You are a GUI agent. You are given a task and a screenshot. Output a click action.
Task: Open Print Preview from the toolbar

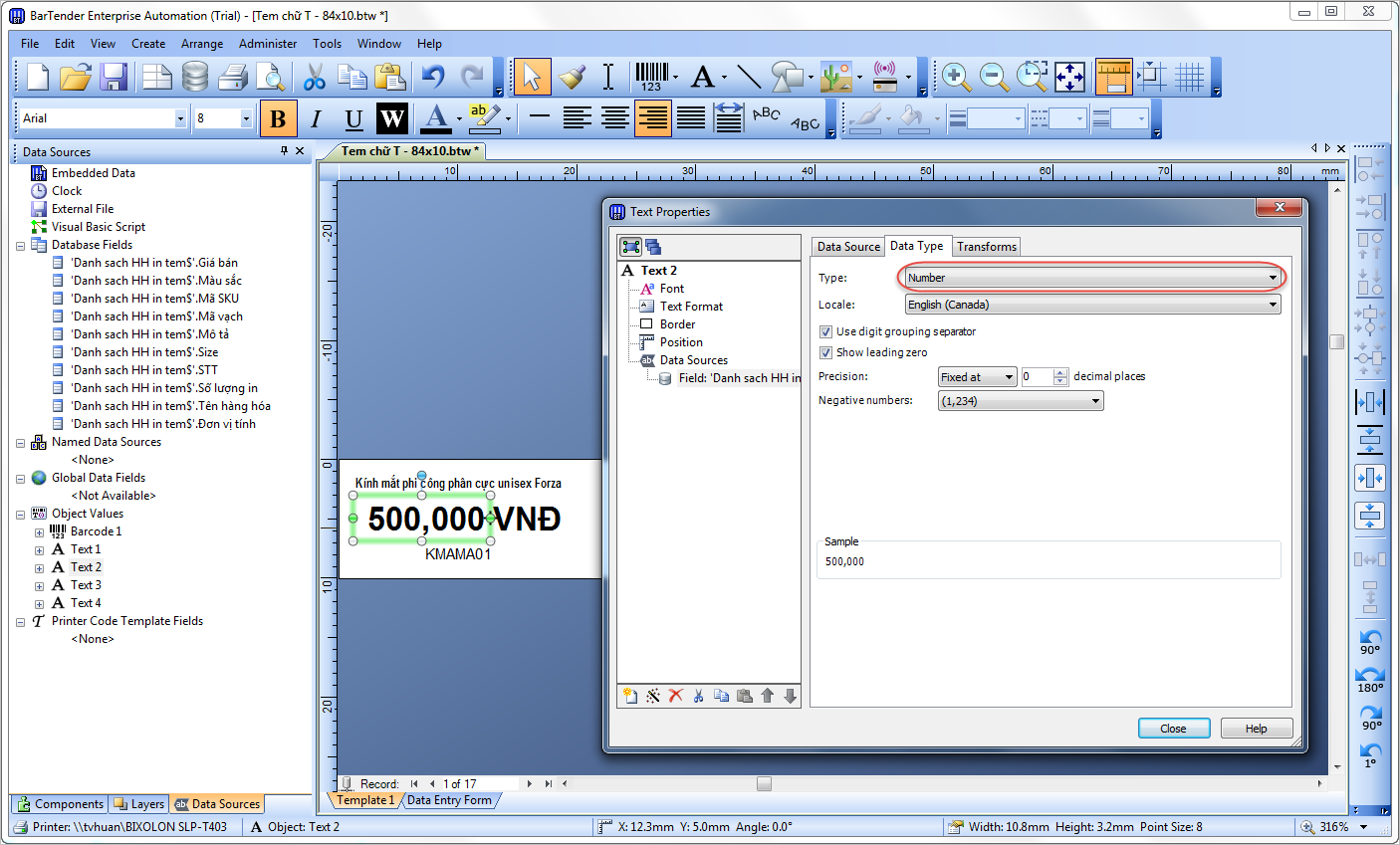(x=270, y=77)
